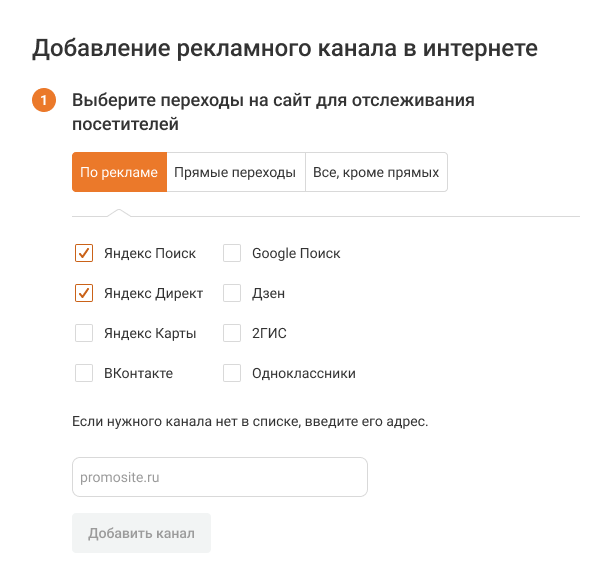612x577 pixels.
Task: Open the «Прямые переходы» tab
Action: point(235,172)
